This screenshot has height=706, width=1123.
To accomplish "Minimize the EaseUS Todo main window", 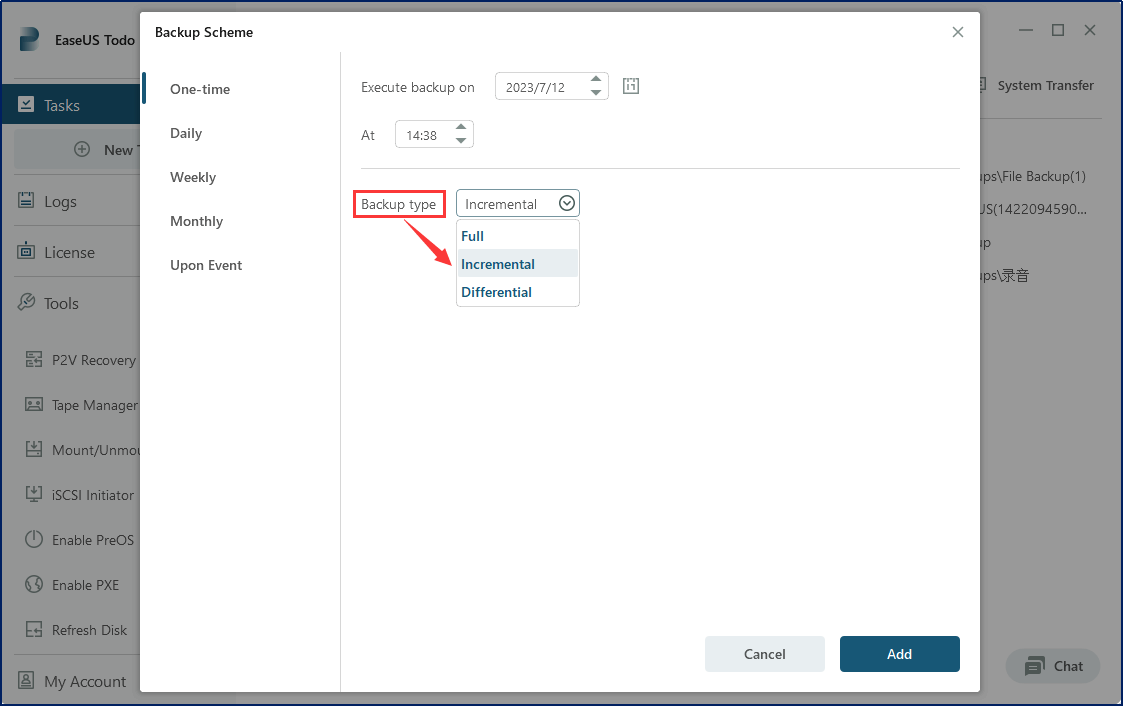I will click(x=1026, y=30).
